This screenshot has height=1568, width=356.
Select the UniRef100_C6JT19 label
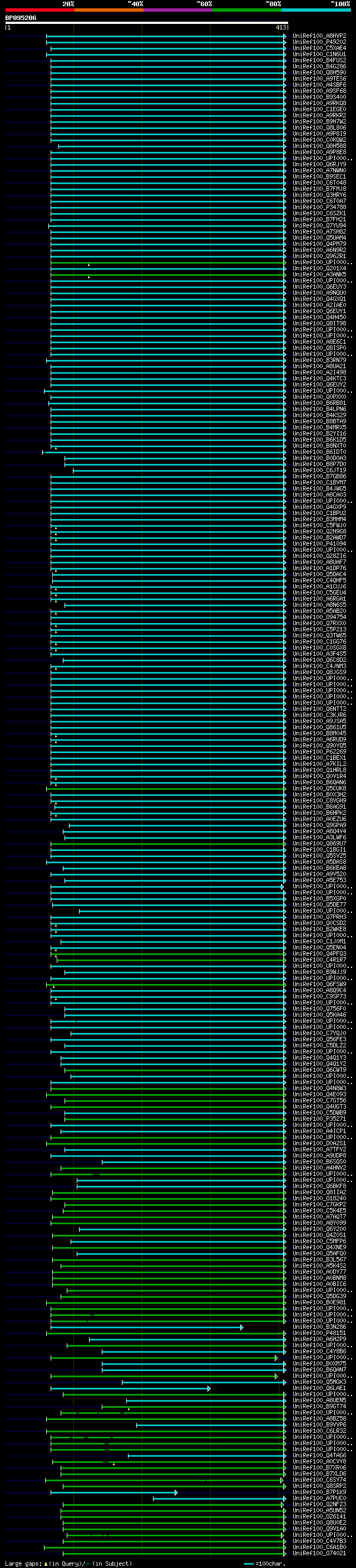(x=319, y=471)
